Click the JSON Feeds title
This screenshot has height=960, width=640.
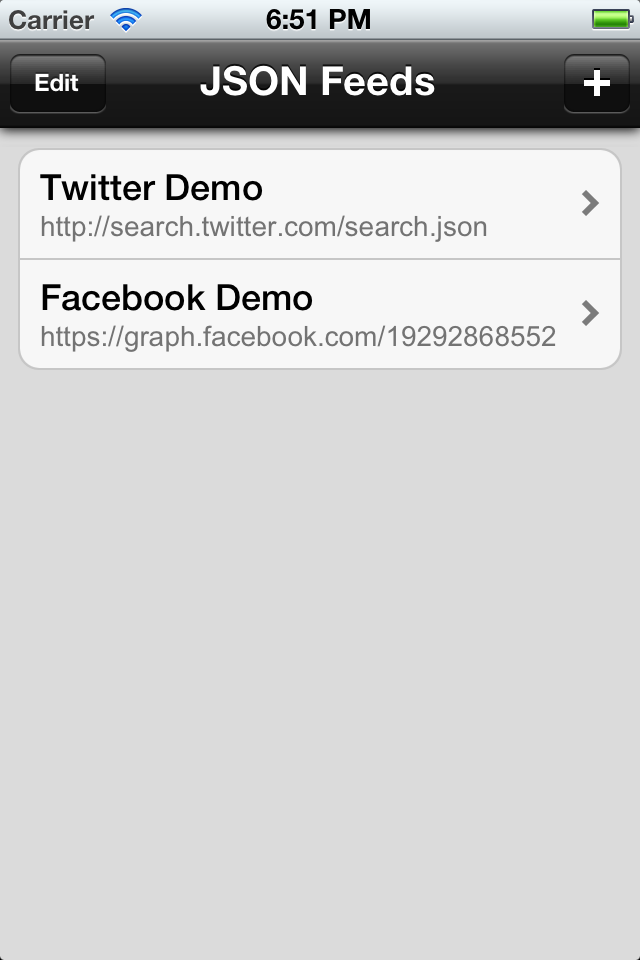pos(317,81)
